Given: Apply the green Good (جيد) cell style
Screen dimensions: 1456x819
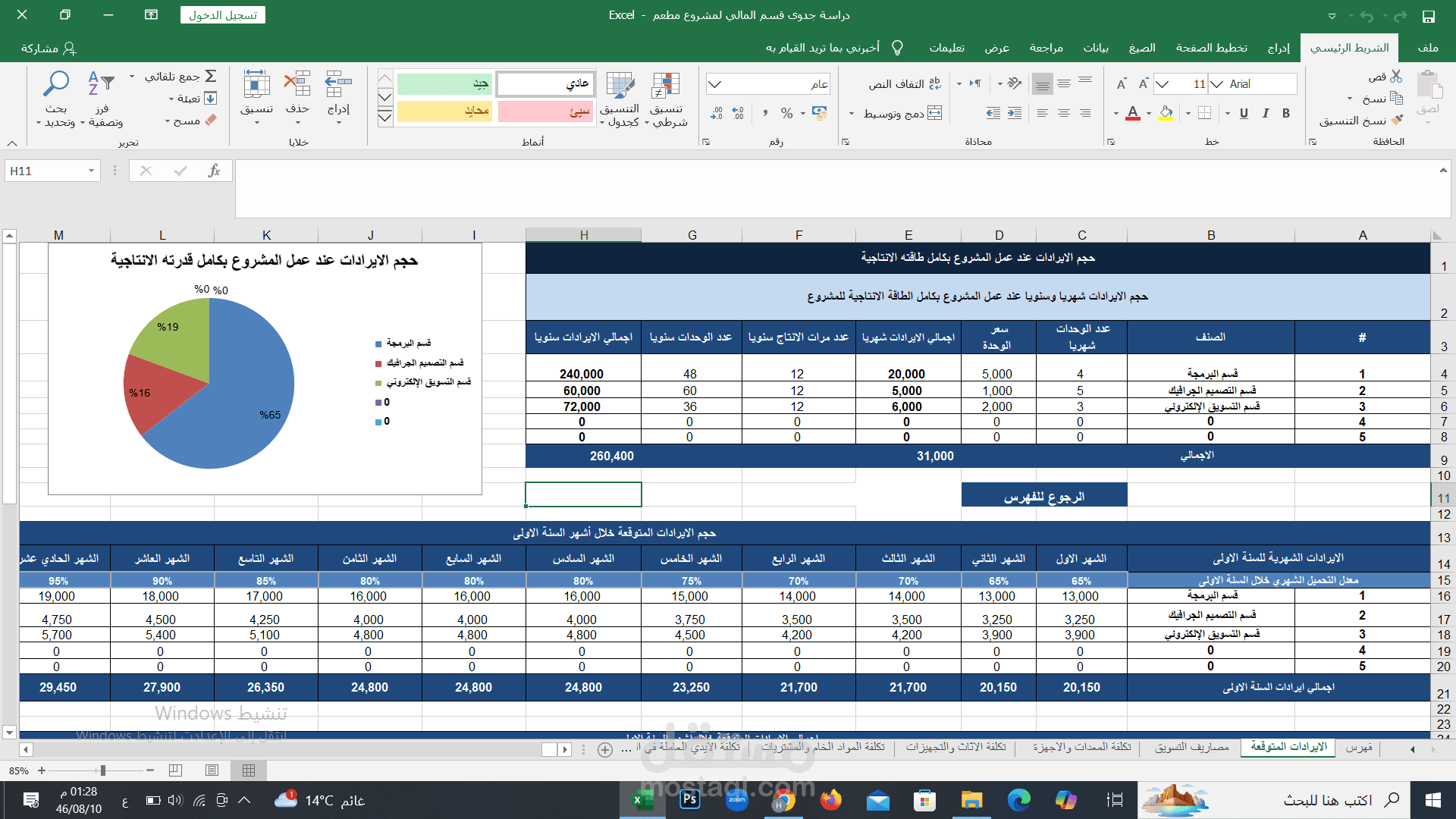Looking at the screenshot, I should pos(444,84).
